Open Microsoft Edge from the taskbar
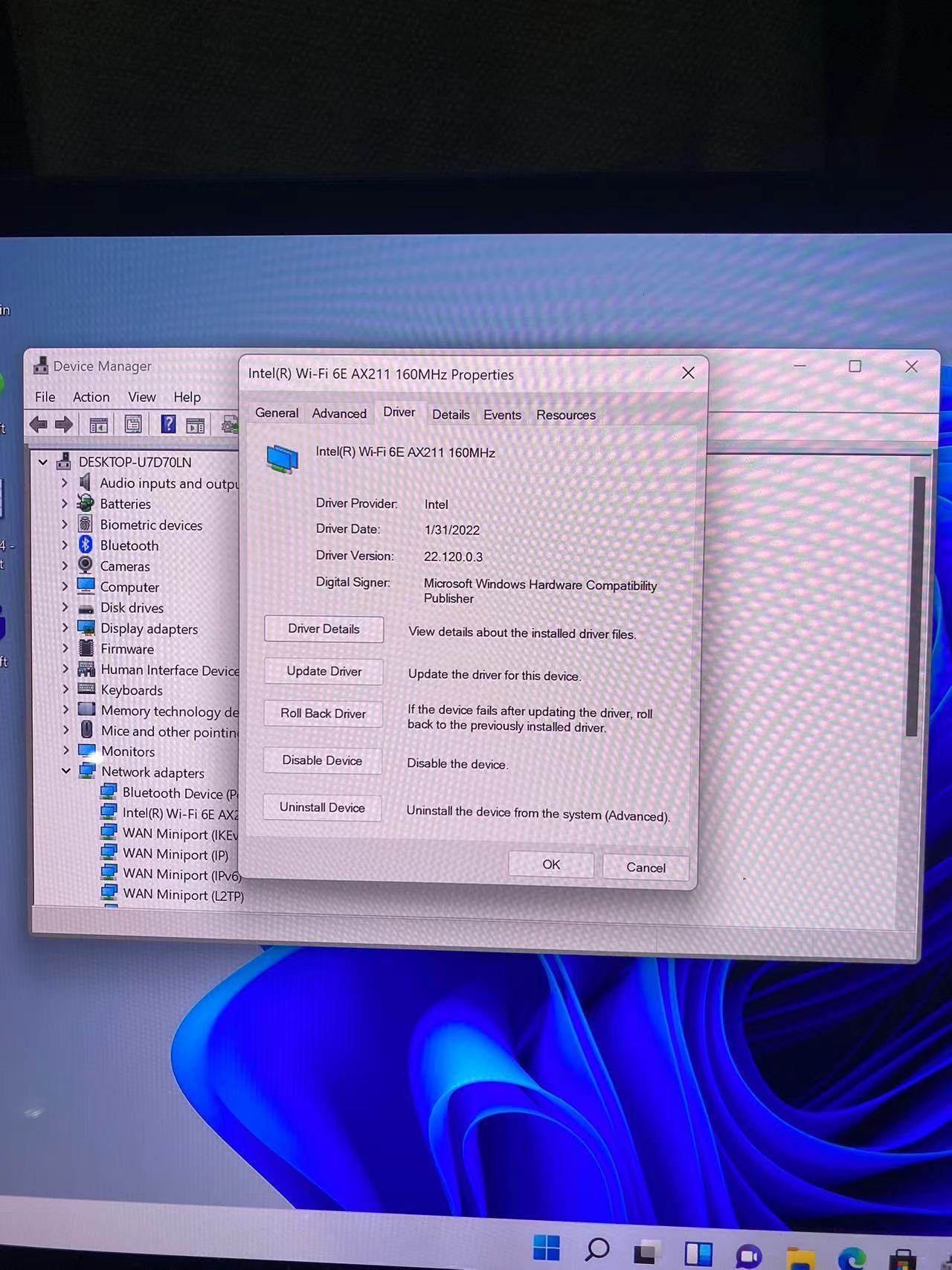Viewport: 952px width, 1270px height. [x=851, y=1258]
